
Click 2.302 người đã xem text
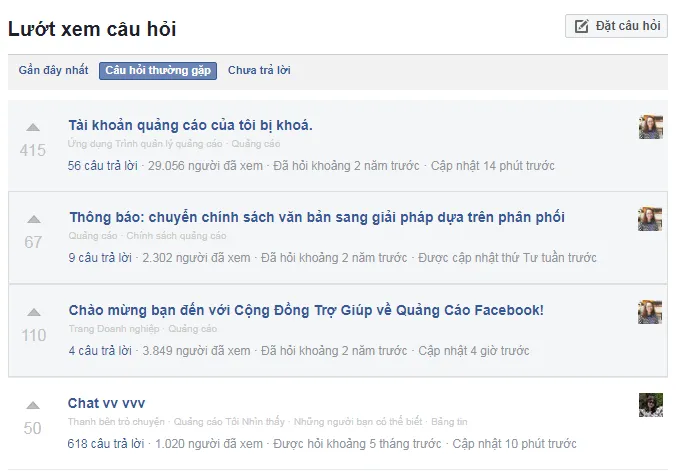(x=196, y=258)
